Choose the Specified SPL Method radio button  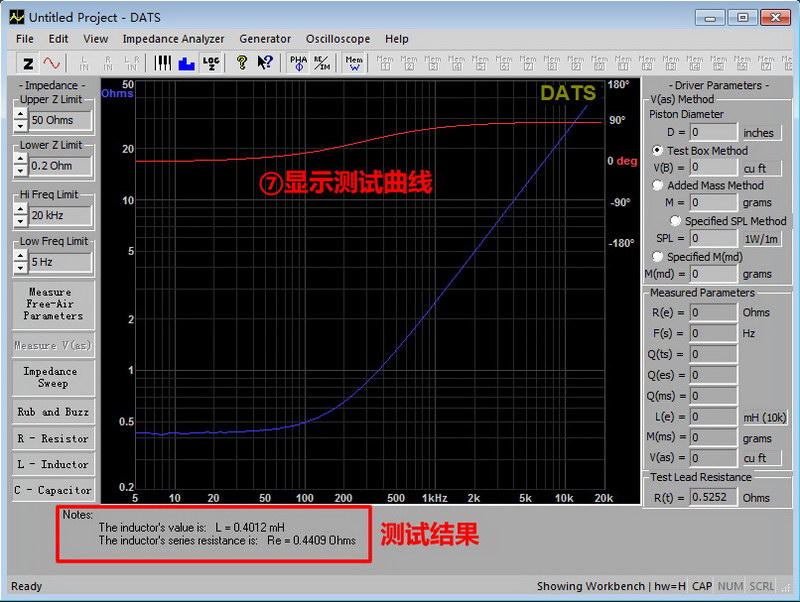(676, 221)
